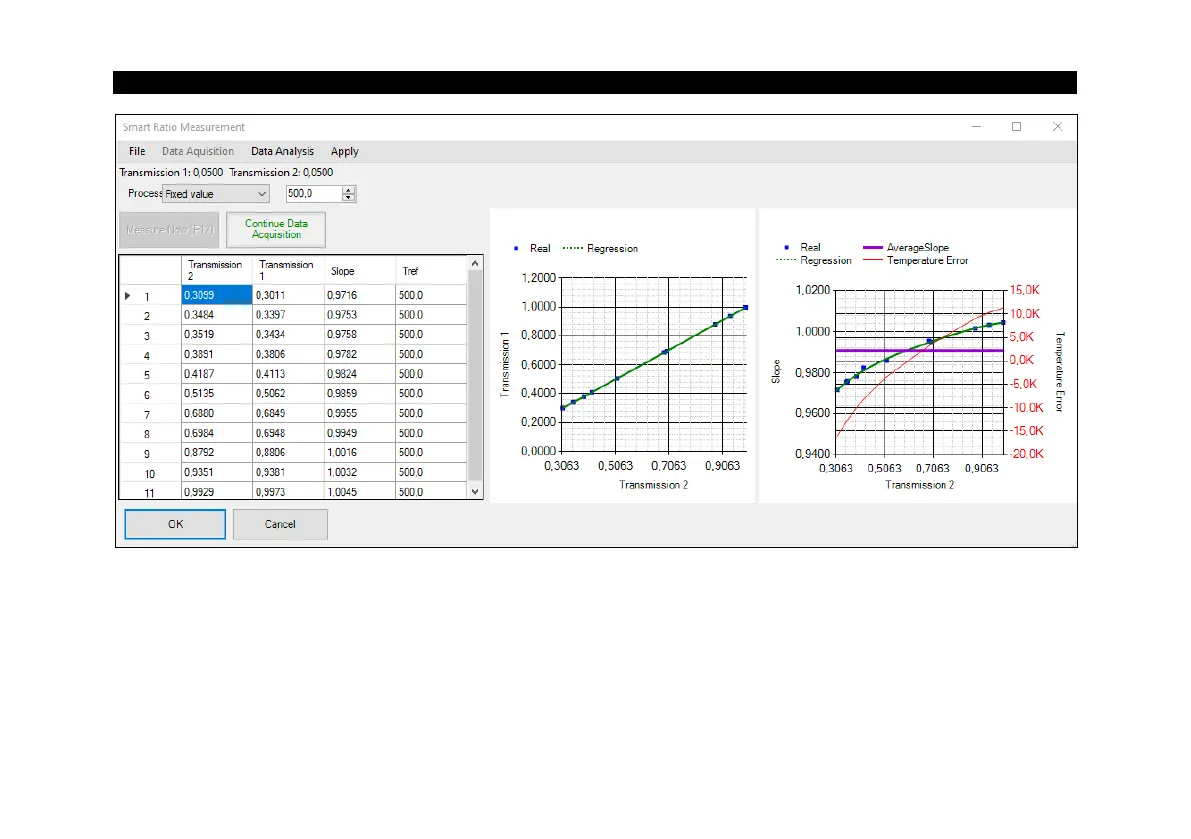1191x839 pixels.
Task: Select cell 0,3891 in row 4
Action: [x=216, y=355]
